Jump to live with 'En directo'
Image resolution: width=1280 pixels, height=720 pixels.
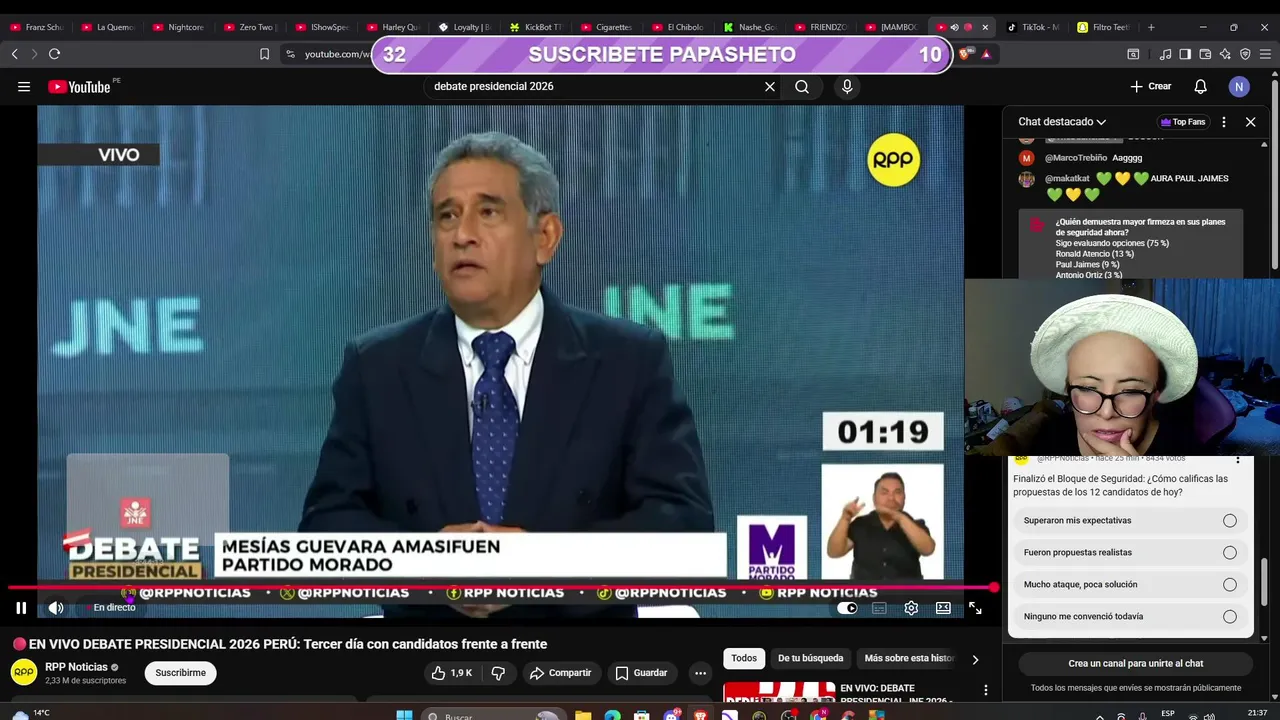[x=110, y=607]
